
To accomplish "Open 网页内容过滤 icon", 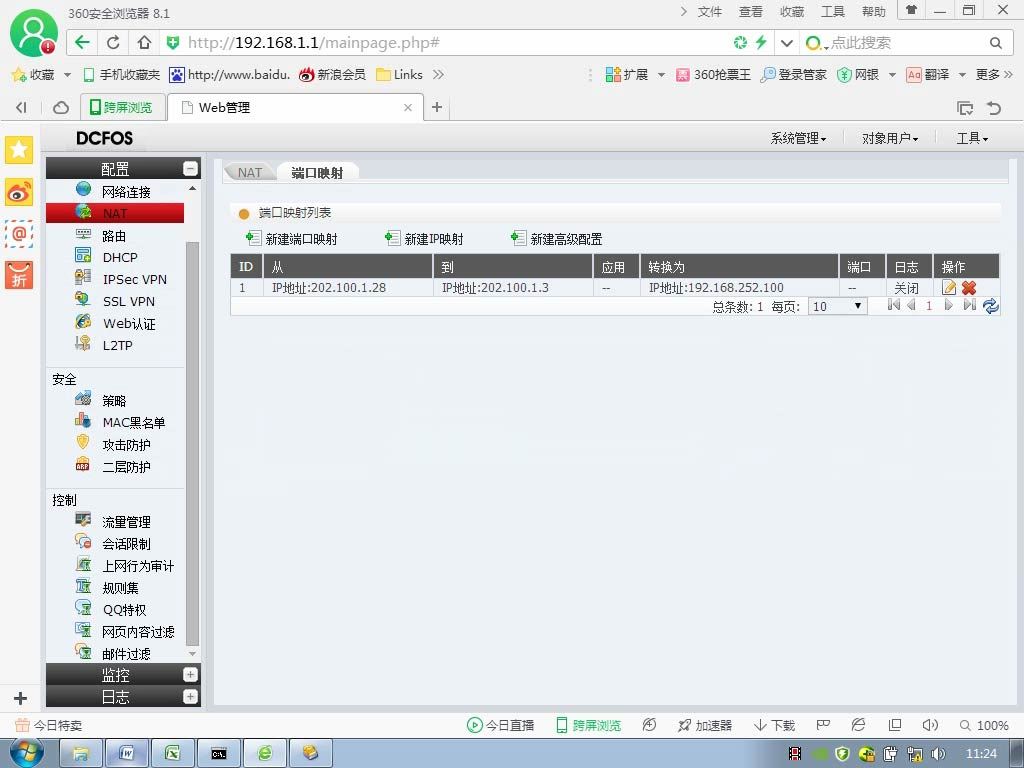I will [x=84, y=630].
